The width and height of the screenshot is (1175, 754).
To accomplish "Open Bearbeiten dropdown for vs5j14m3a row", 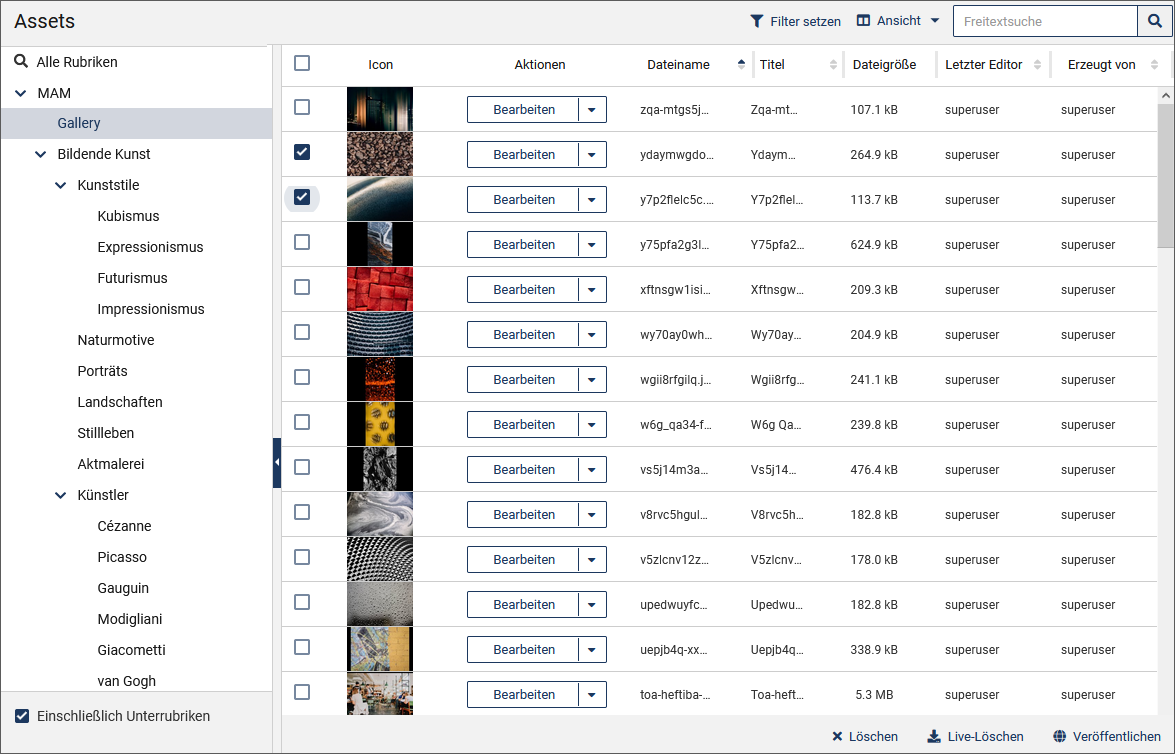I will tap(592, 469).
